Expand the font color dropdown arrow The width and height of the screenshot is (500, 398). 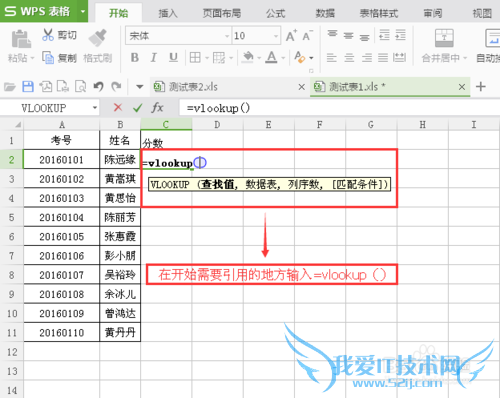(283, 58)
